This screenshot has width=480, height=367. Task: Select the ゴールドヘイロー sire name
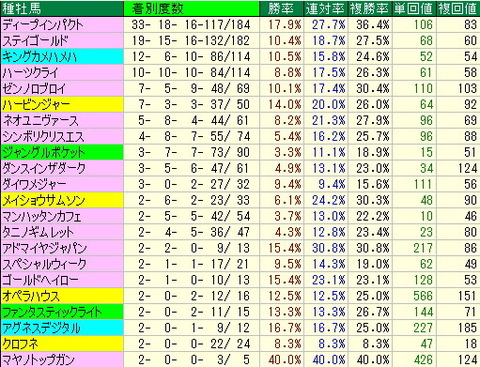[40, 280]
